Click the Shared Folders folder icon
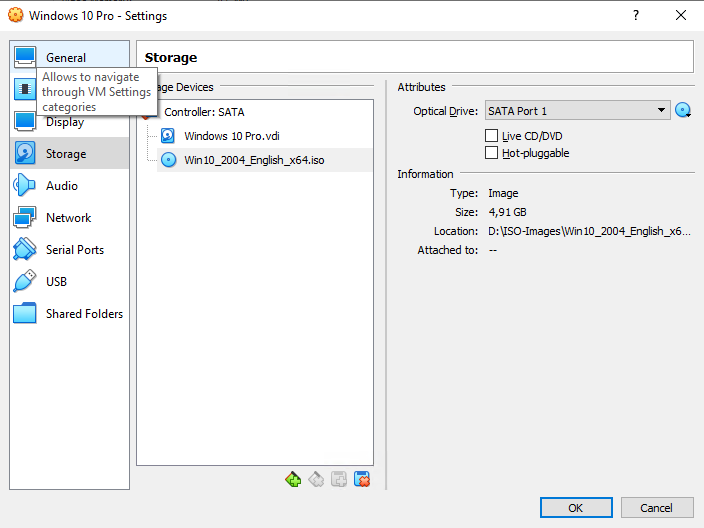 coord(25,313)
